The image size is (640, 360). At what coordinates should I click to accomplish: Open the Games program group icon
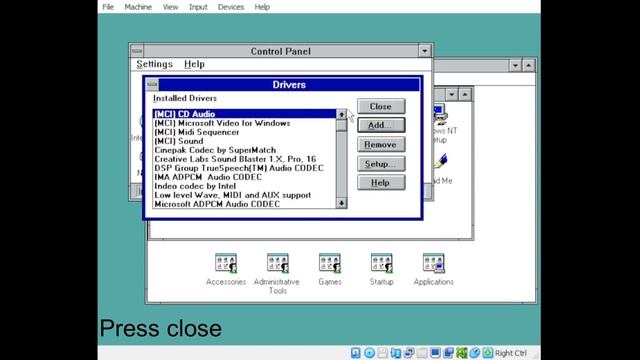[329, 263]
